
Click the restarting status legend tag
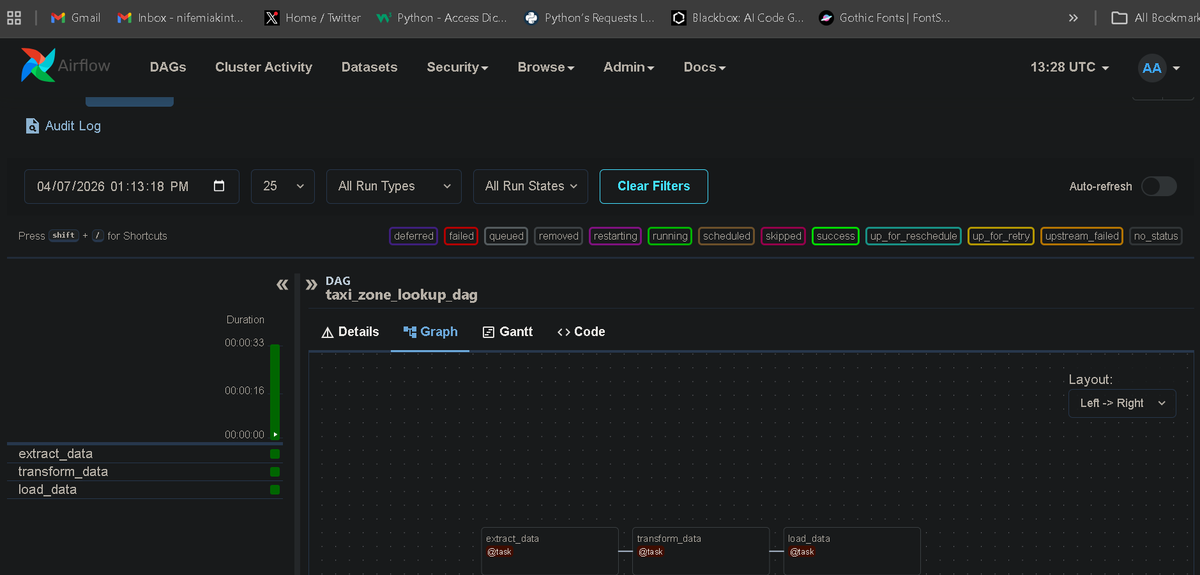click(x=615, y=236)
